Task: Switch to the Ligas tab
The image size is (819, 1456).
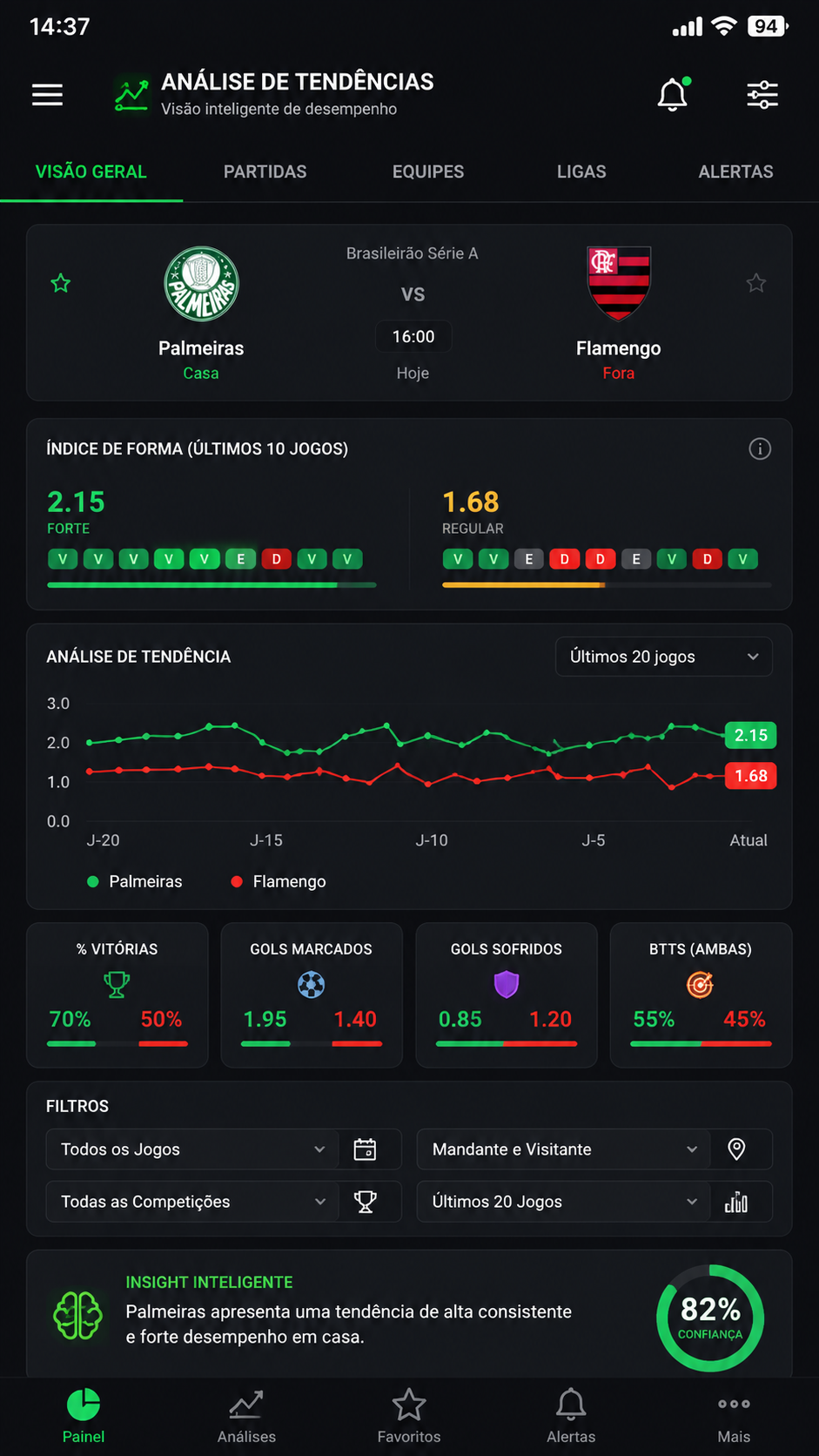Action: point(581,172)
